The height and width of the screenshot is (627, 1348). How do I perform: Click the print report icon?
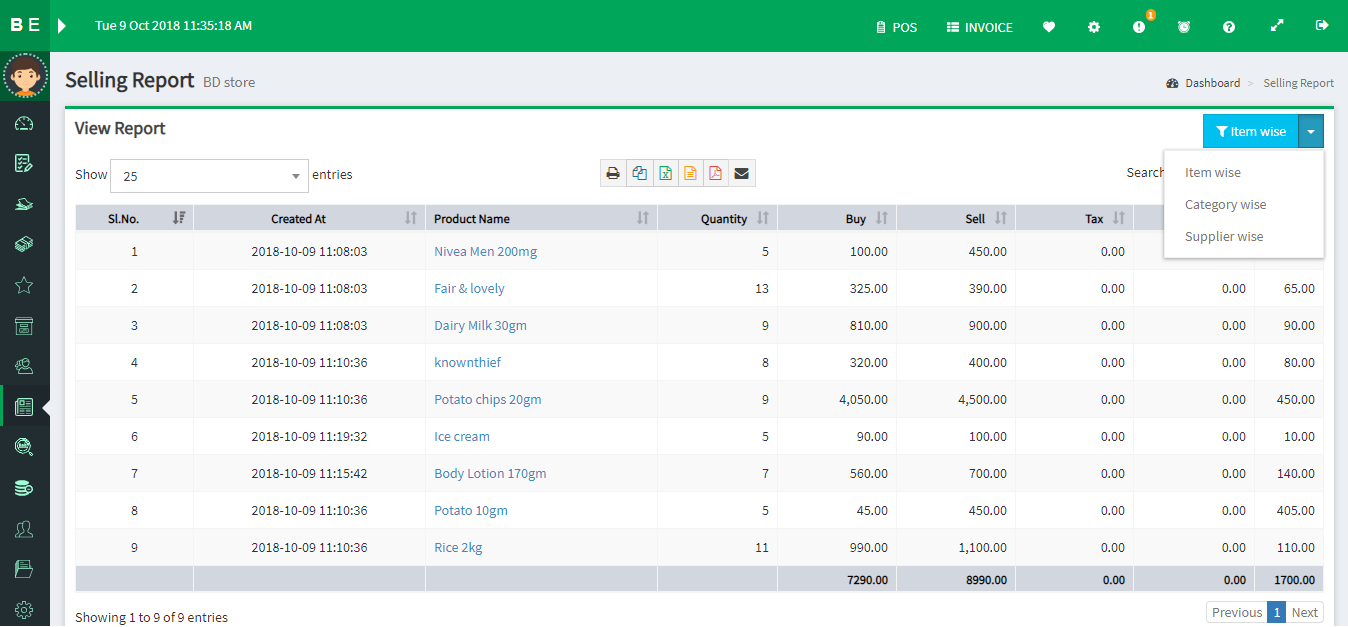click(x=613, y=173)
